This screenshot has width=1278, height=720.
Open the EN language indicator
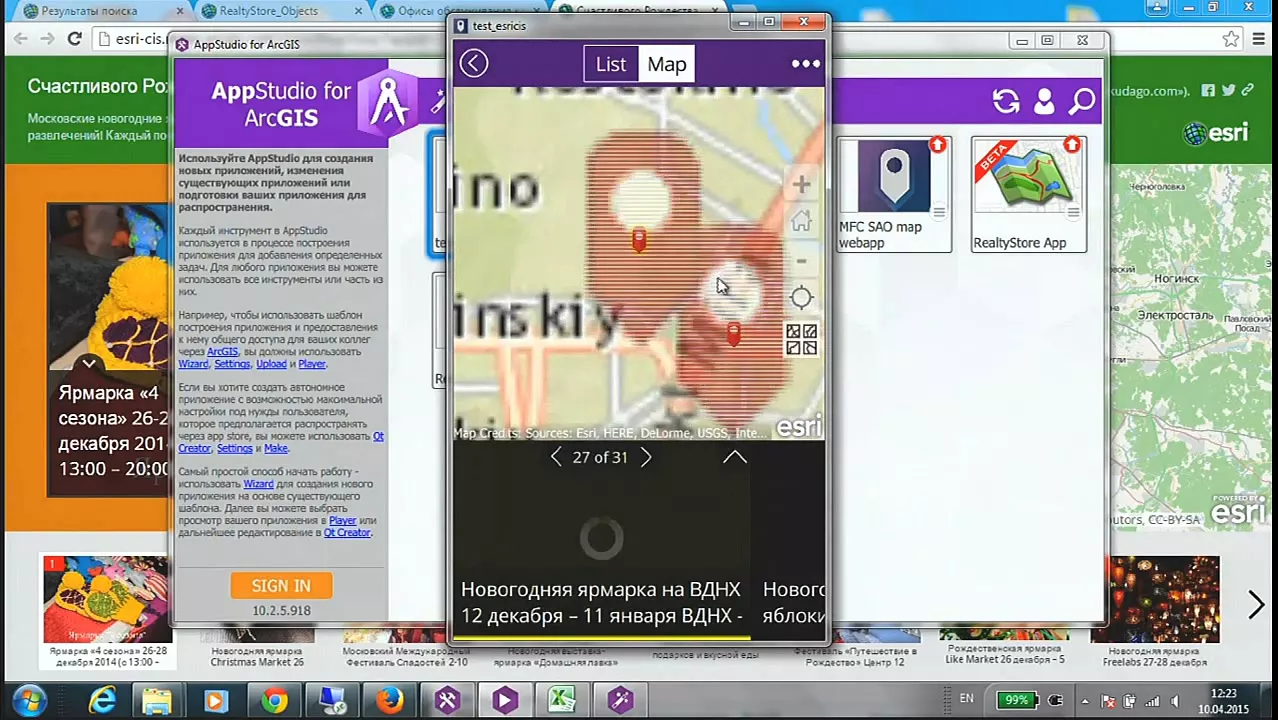(967, 699)
